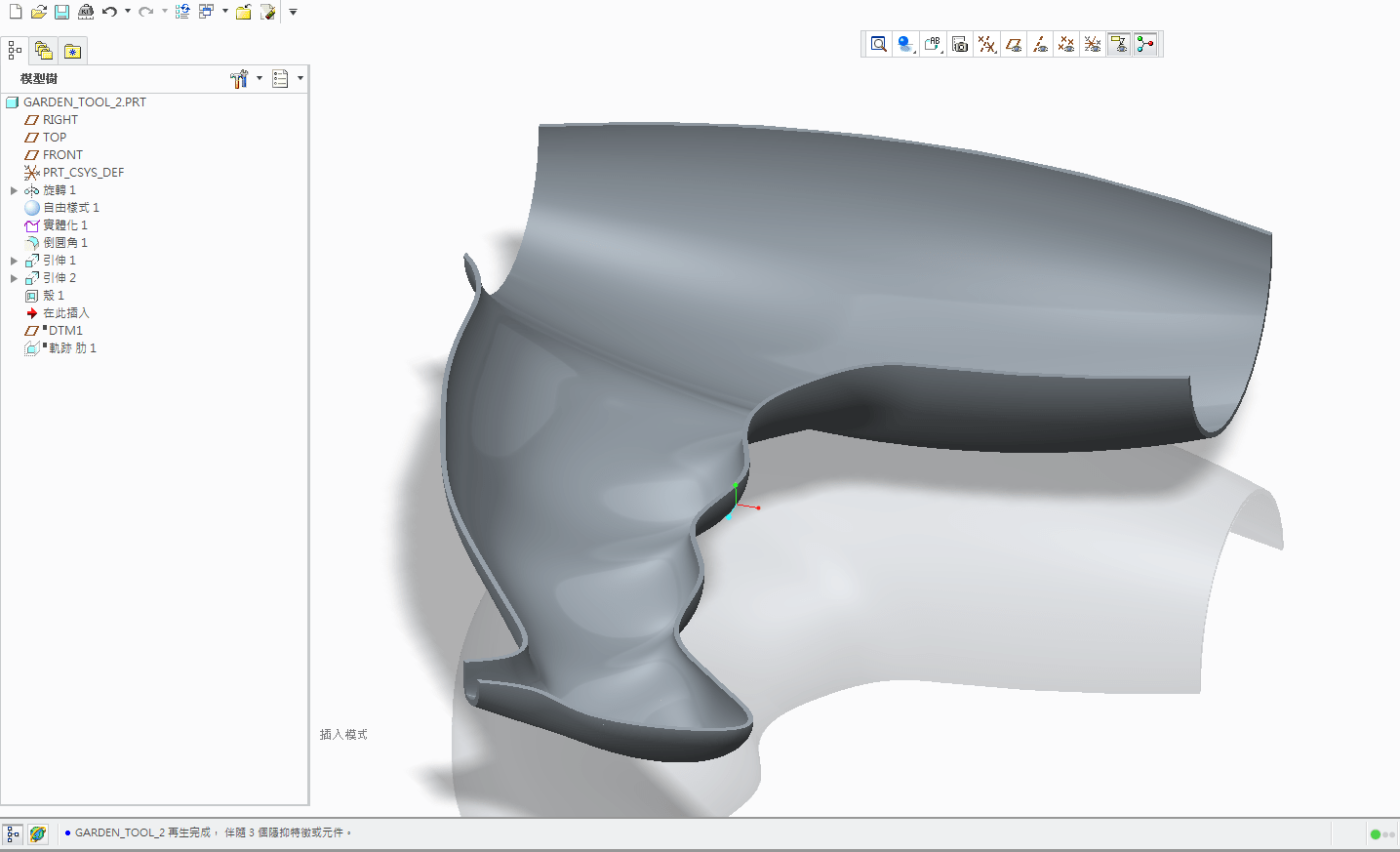Click the Refit zoom icon
This screenshot has height=852, width=1400.
click(x=879, y=44)
